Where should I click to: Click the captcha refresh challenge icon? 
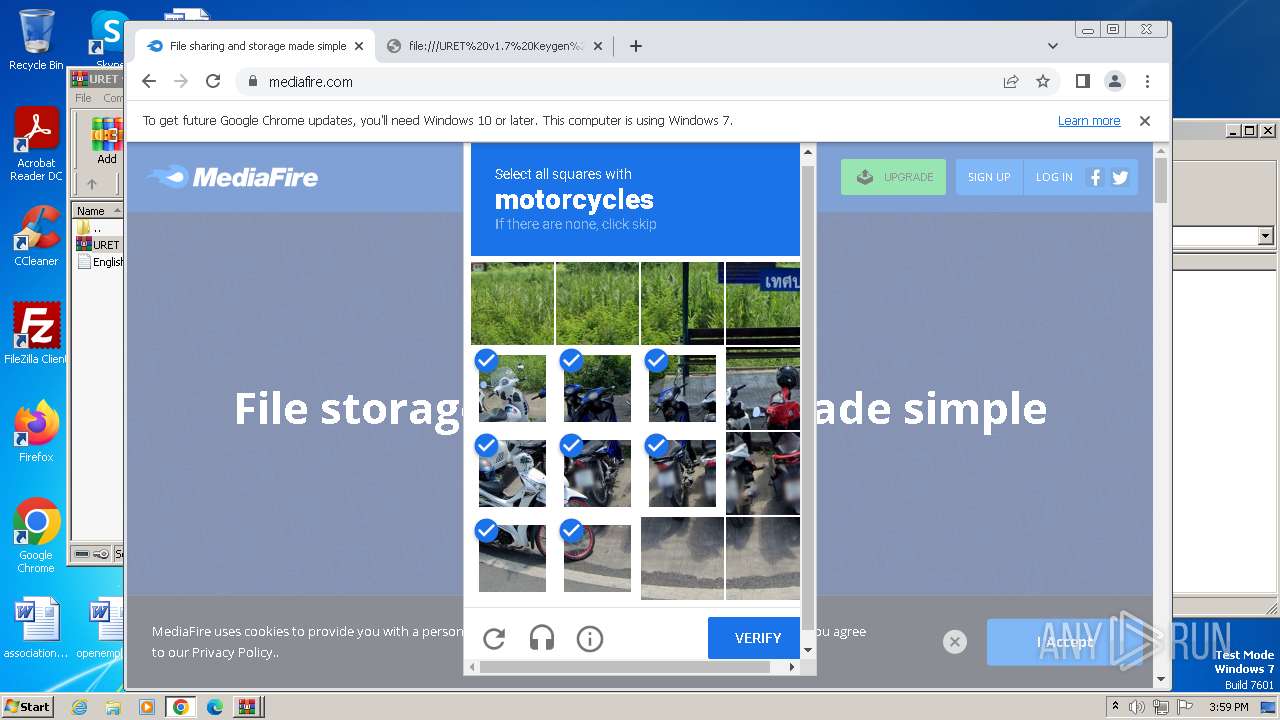[x=494, y=639]
